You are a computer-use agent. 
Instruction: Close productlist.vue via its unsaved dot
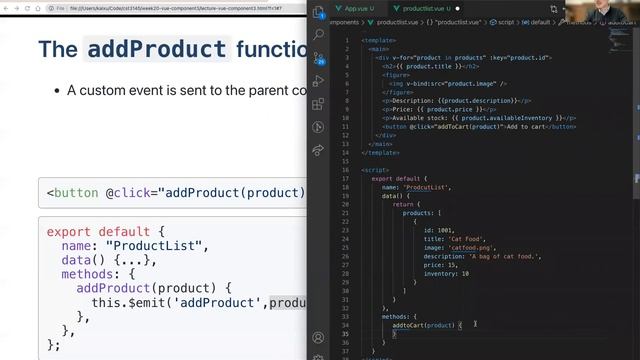[458, 8]
